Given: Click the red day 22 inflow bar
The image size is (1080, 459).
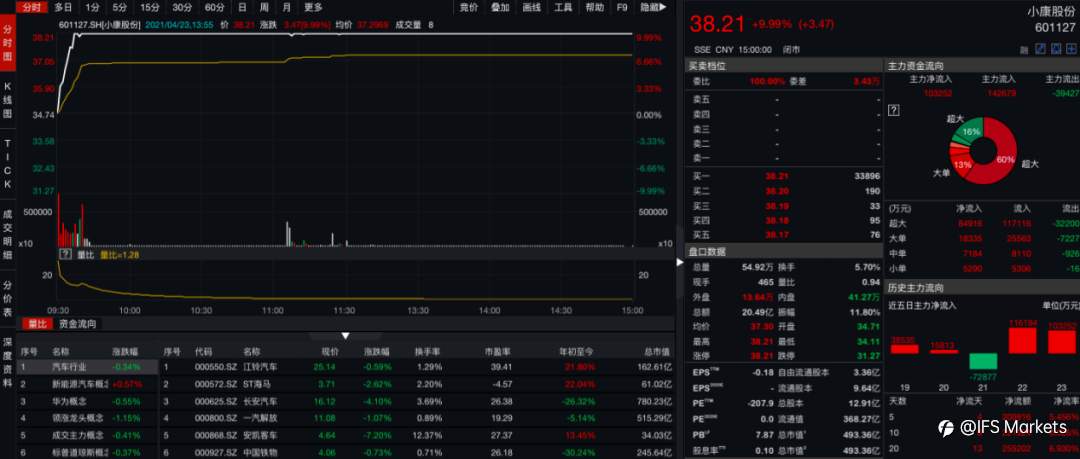Looking at the screenshot, I should click(x=1021, y=340).
